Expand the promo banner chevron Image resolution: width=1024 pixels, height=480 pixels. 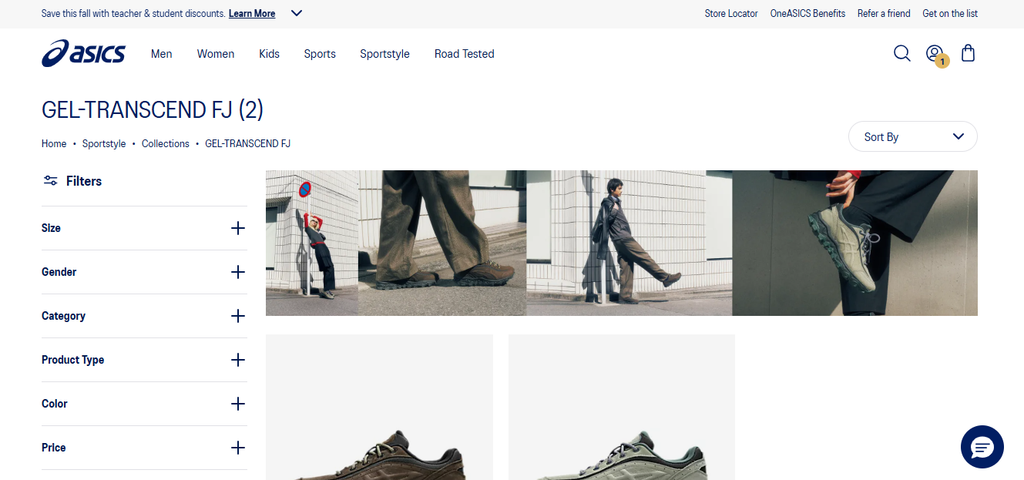296,13
